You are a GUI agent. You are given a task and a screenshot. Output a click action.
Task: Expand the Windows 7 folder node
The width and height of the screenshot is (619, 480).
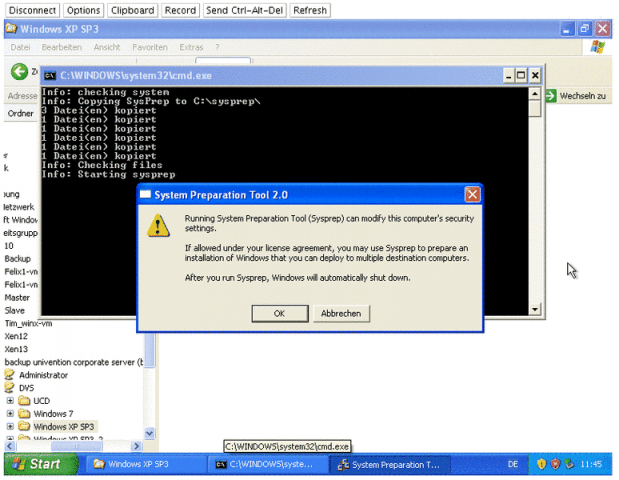10,414
